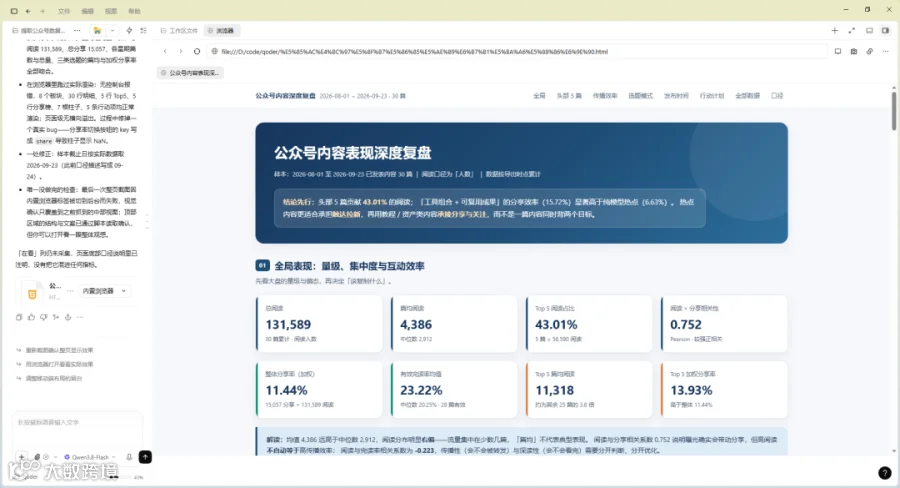900x488 pixels.
Task: Switch to the 工作区文件 tab
Action: coord(179,30)
